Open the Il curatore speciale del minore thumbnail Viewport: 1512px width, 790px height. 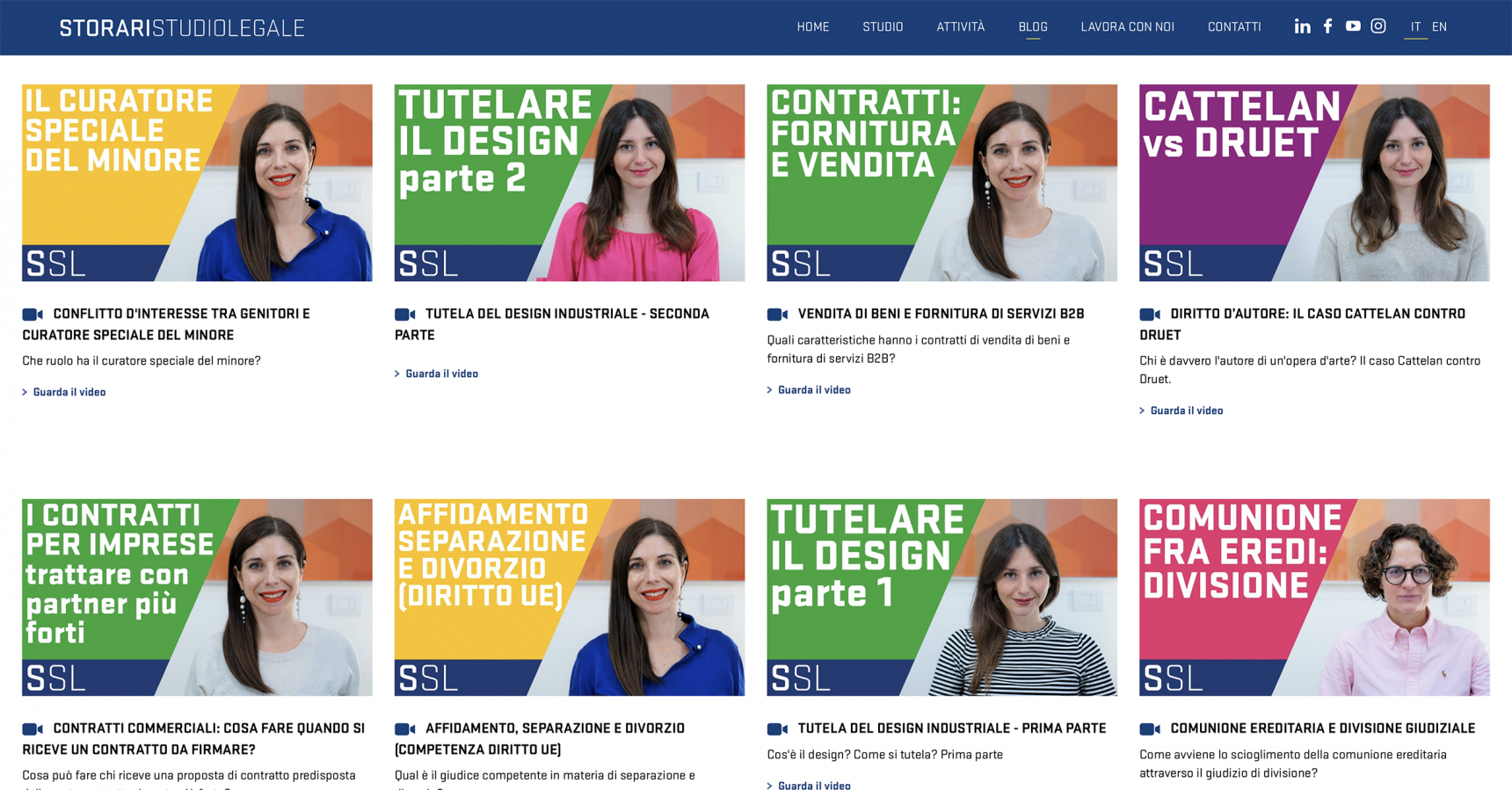(x=197, y=183)
